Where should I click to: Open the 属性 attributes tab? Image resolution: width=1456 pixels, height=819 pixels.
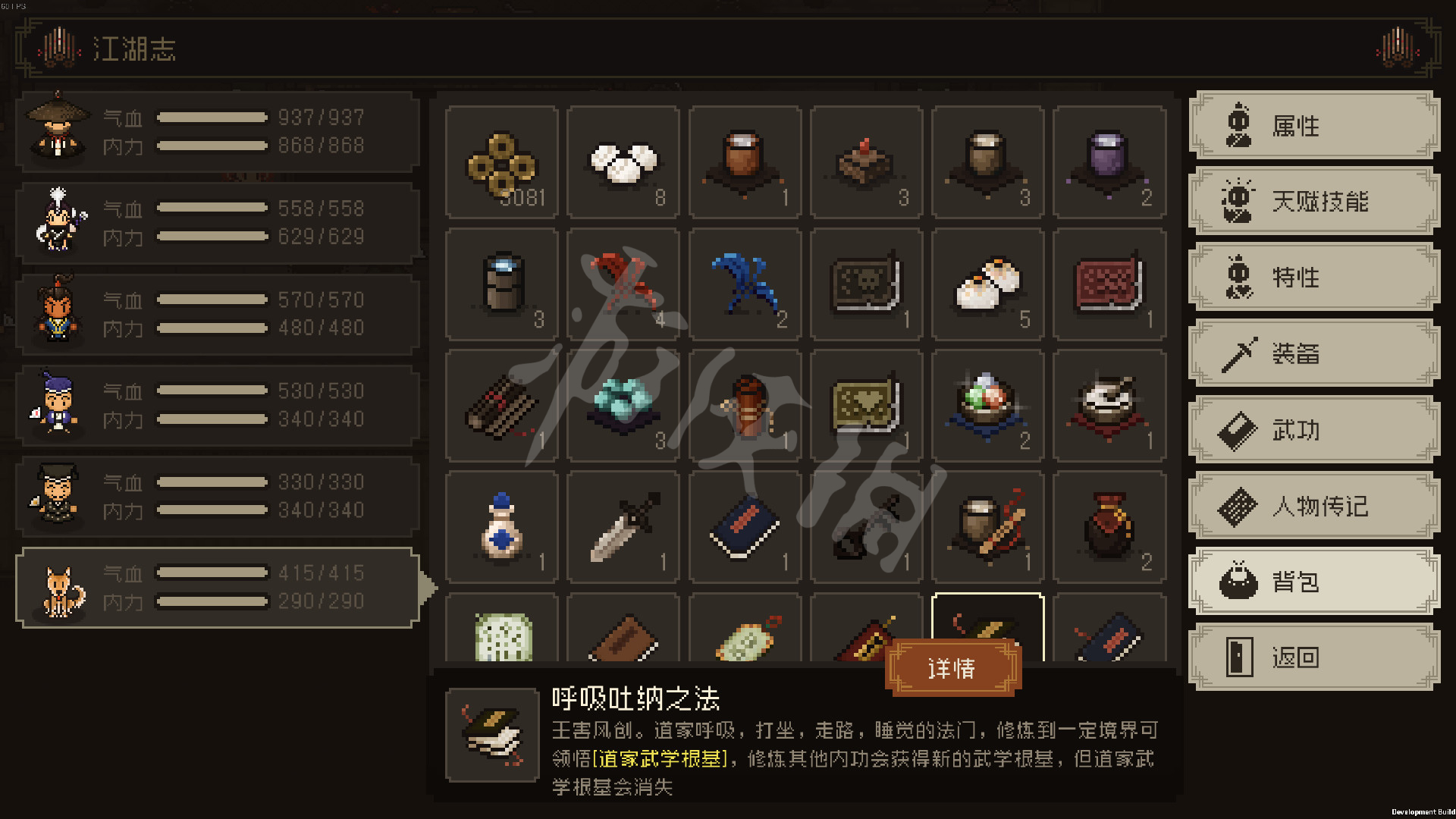click(x=1314, y=125)
